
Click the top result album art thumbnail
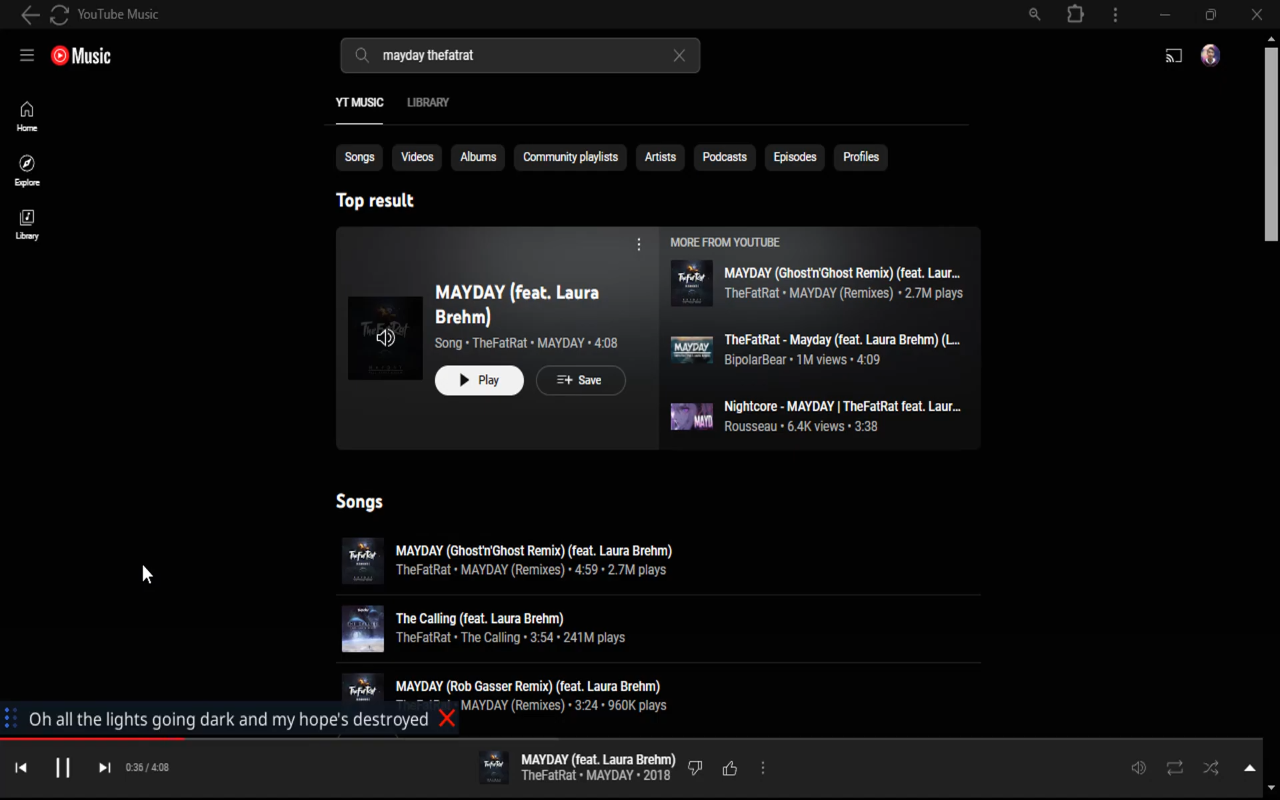point(385,338)
